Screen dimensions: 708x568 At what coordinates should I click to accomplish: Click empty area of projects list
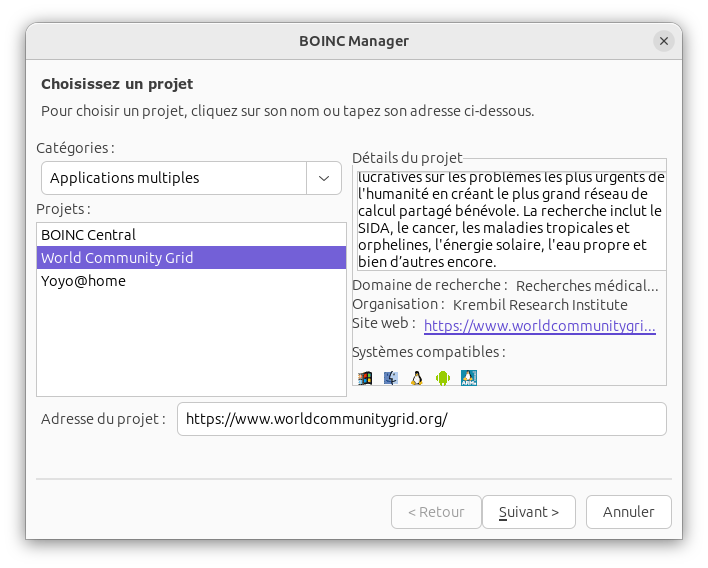(x=190, y=345)
